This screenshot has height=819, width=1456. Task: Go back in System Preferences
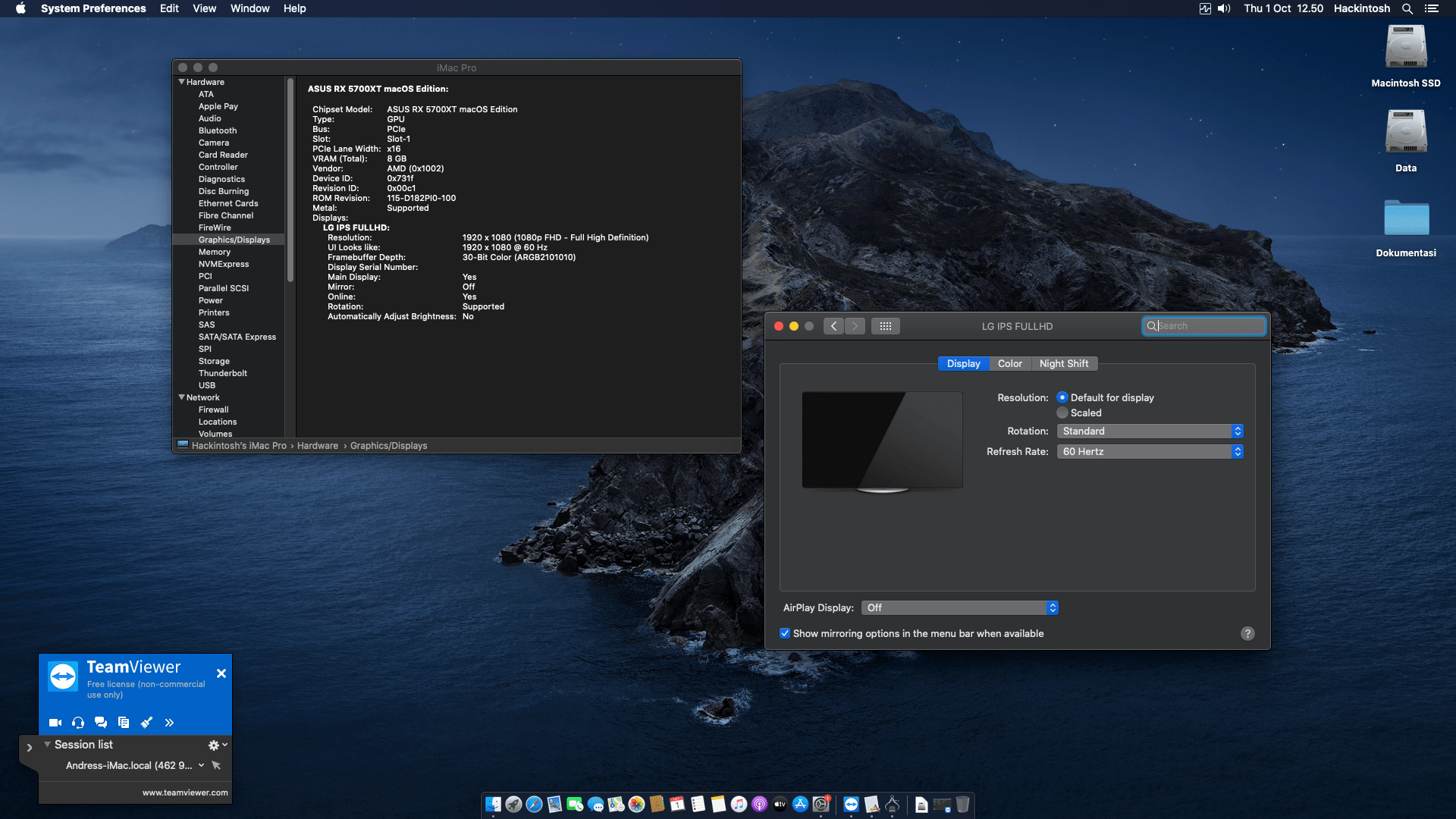[x=833, y=326]
